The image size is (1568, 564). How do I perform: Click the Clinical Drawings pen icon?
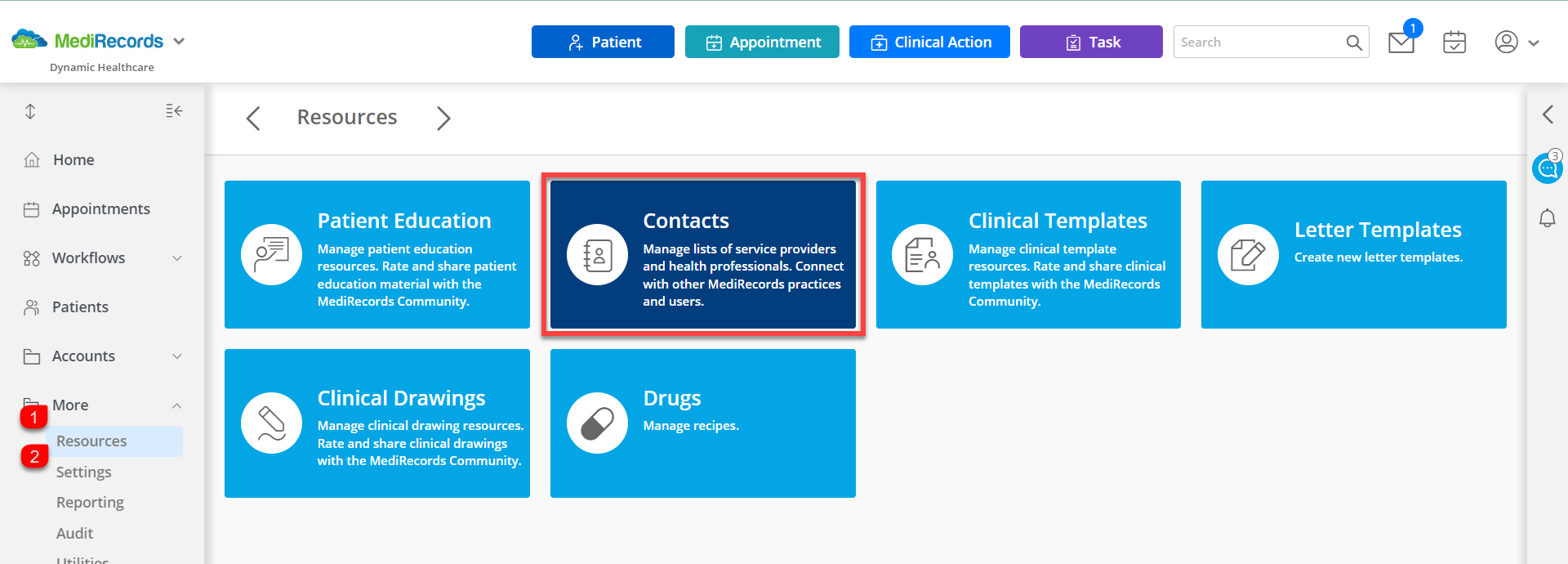pyautogui.click(x=272, y=423)
